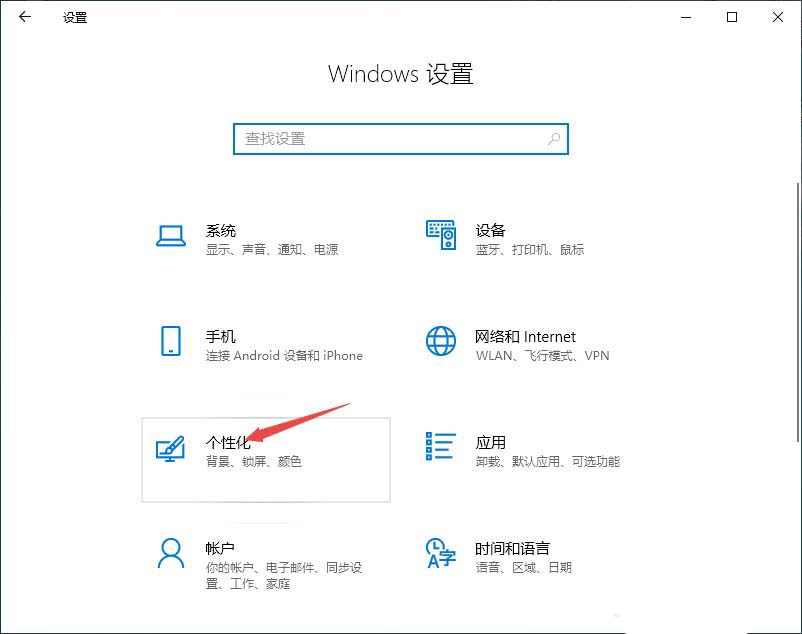Image resolution: width=802 pixels, height=634 pixels.
Task: Open the Accounts person icon
Action: [x=171, y=553]
